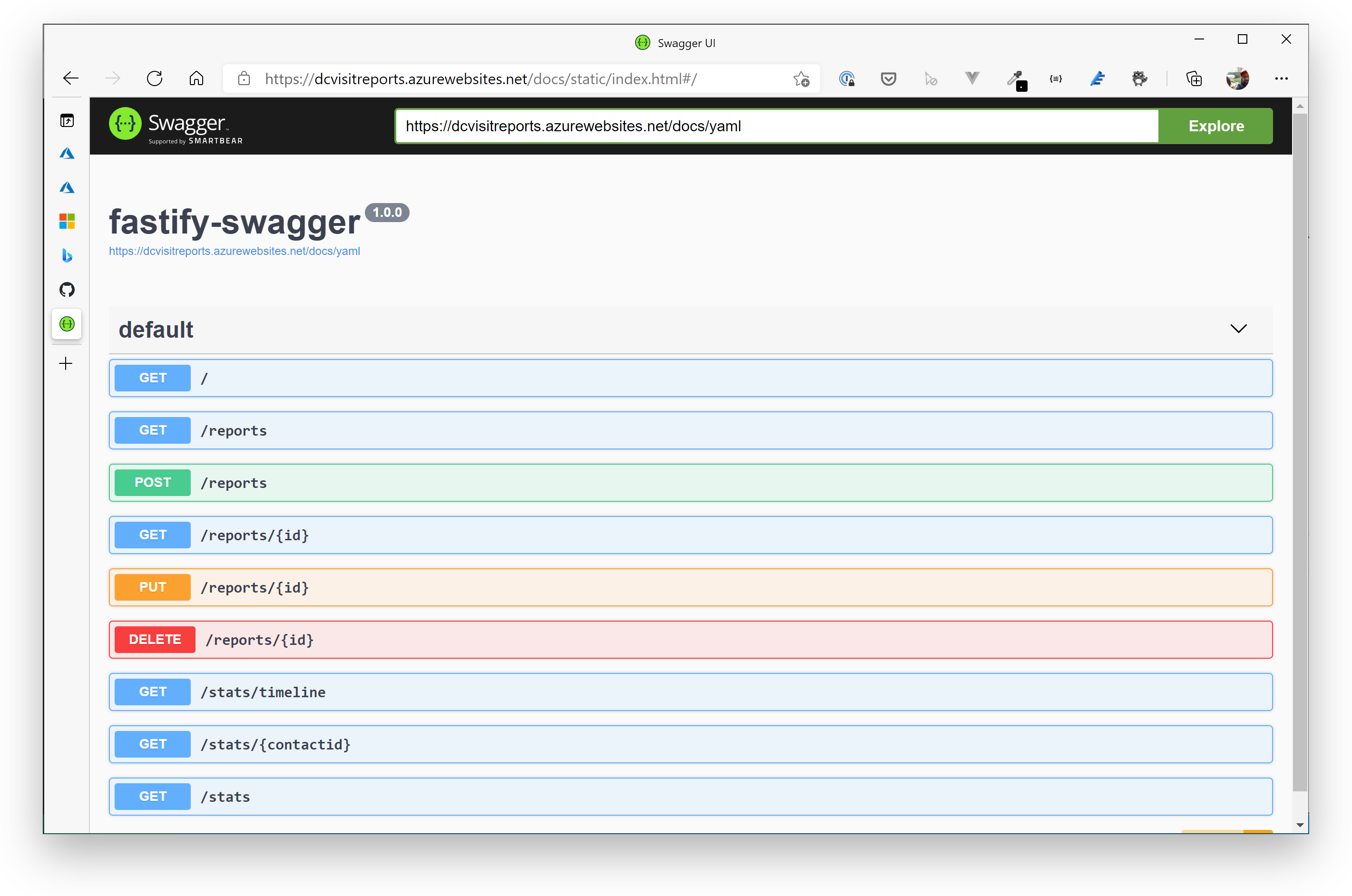Click the add extension plus icon in sidebar

[67, 362]
